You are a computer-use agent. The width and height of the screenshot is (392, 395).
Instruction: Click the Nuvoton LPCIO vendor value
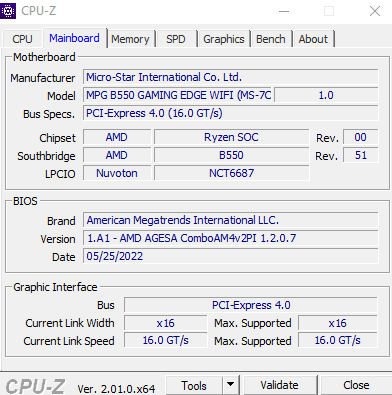[x=117, y=173]
